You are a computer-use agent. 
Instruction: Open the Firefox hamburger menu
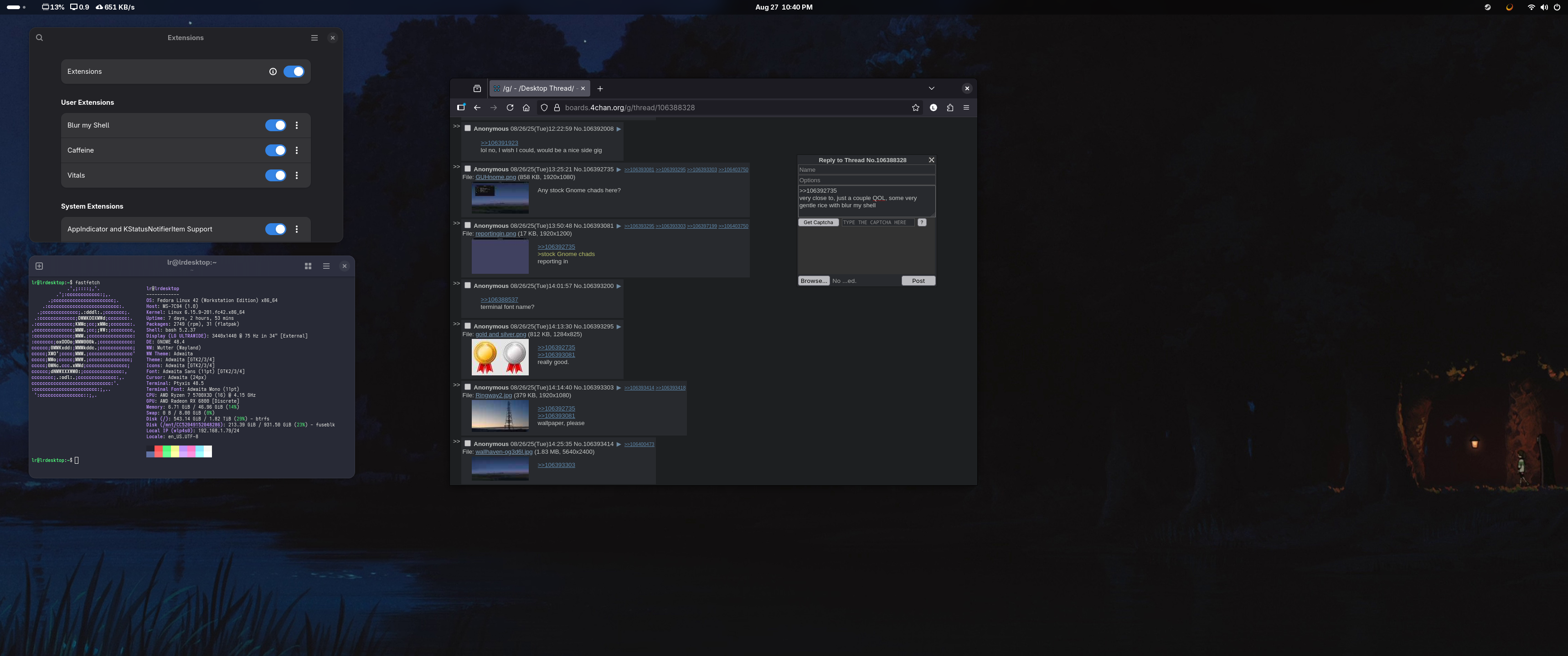(x=966, y=108)
